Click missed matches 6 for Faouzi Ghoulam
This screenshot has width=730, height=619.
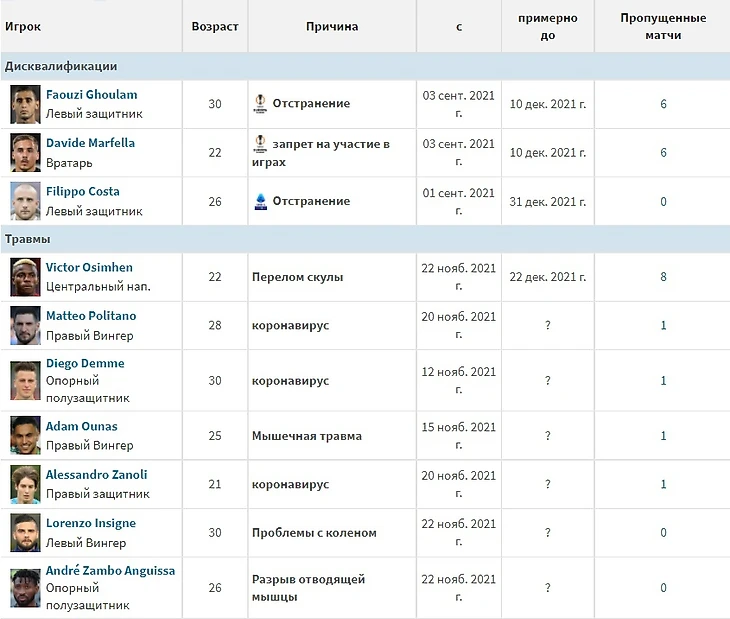[663, 104]
